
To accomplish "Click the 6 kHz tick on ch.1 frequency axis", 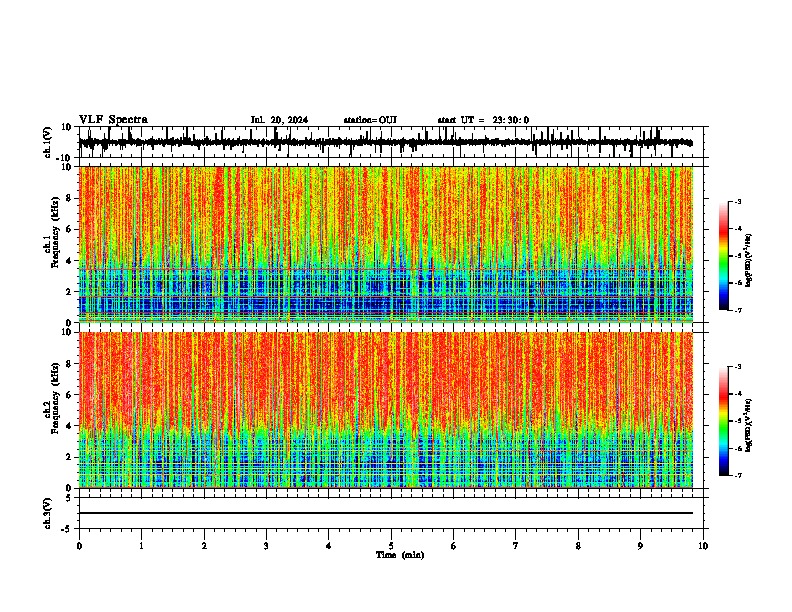I will click(69, 229).
